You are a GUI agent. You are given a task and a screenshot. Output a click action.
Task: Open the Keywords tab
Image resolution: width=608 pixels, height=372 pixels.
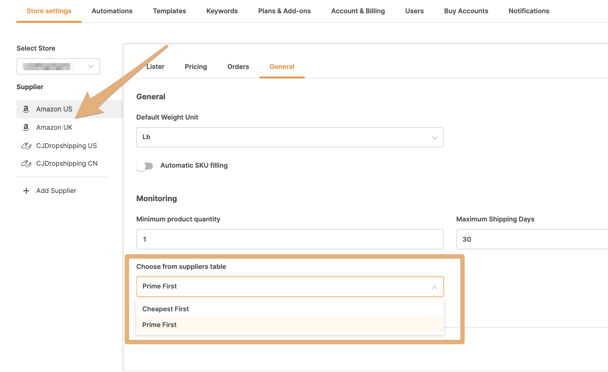tap(222, 11)
